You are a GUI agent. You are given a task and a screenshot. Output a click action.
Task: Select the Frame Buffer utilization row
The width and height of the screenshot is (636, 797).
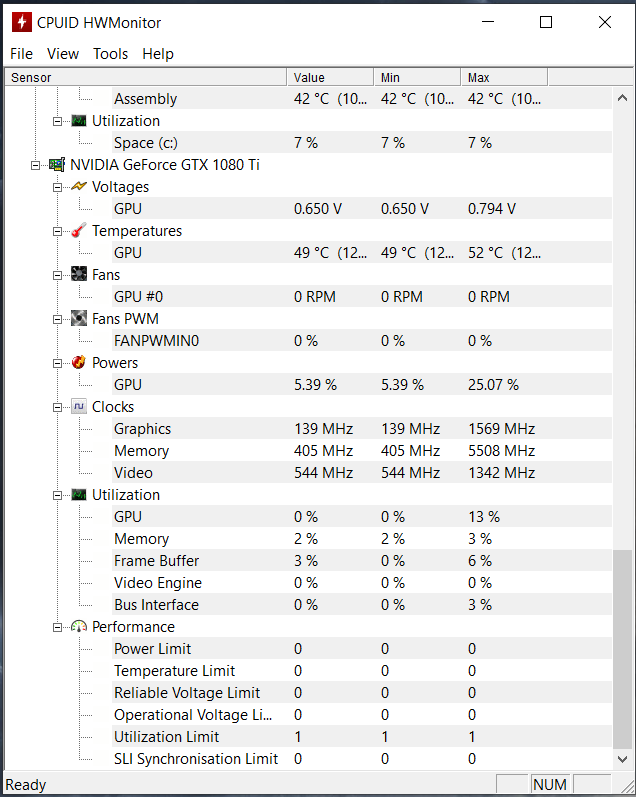pyautogui.click(x=156, y=561)
